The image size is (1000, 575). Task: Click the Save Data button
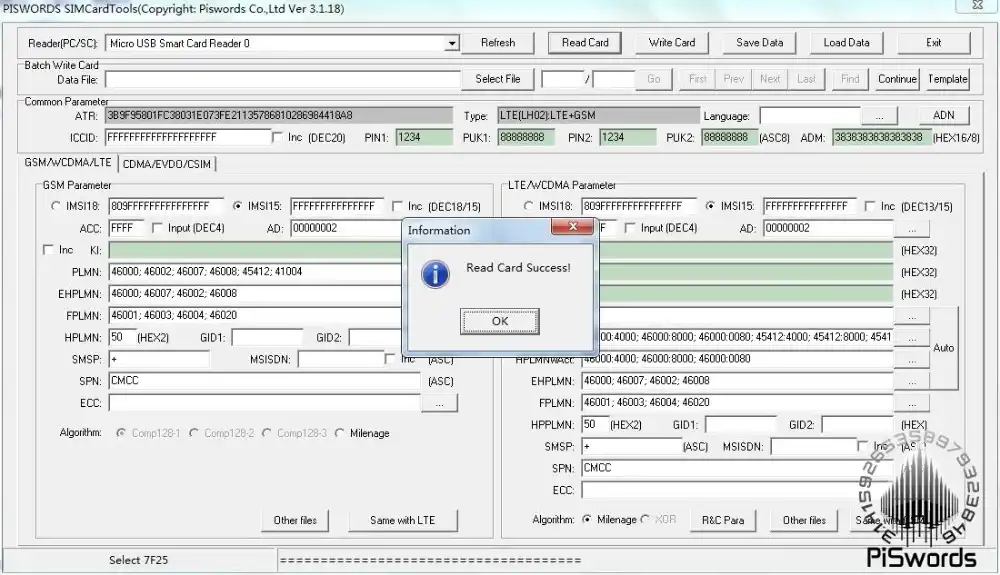click(759, 43)
